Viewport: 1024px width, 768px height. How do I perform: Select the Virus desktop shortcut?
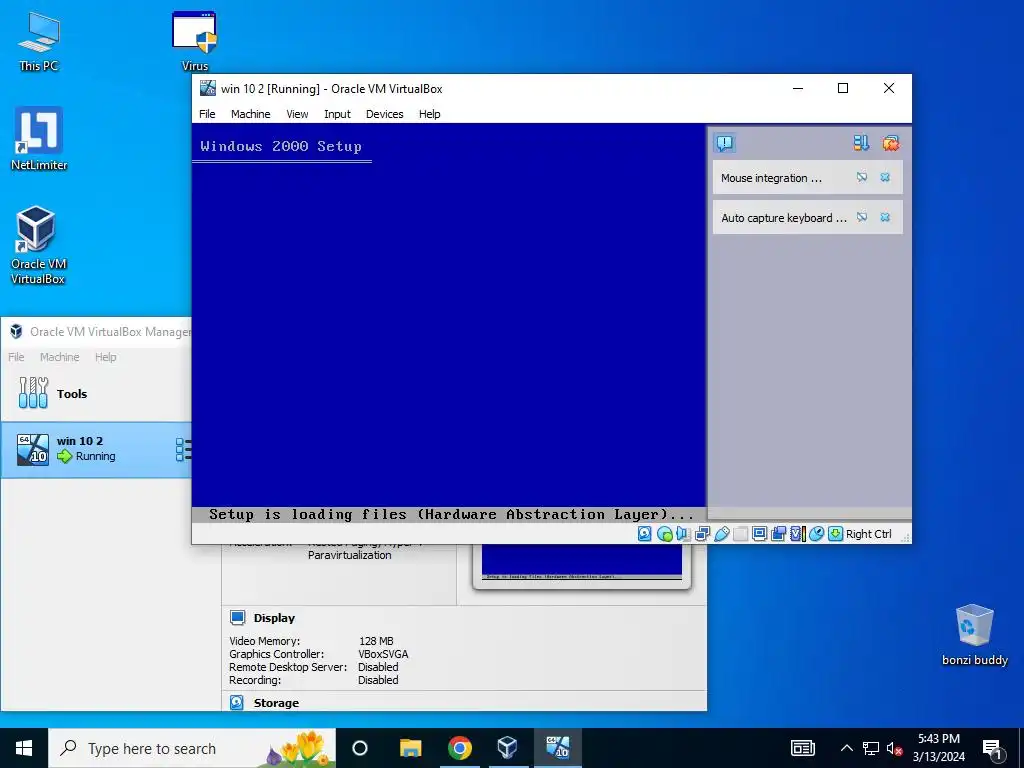pyautogui.click(x=195, y=41)
